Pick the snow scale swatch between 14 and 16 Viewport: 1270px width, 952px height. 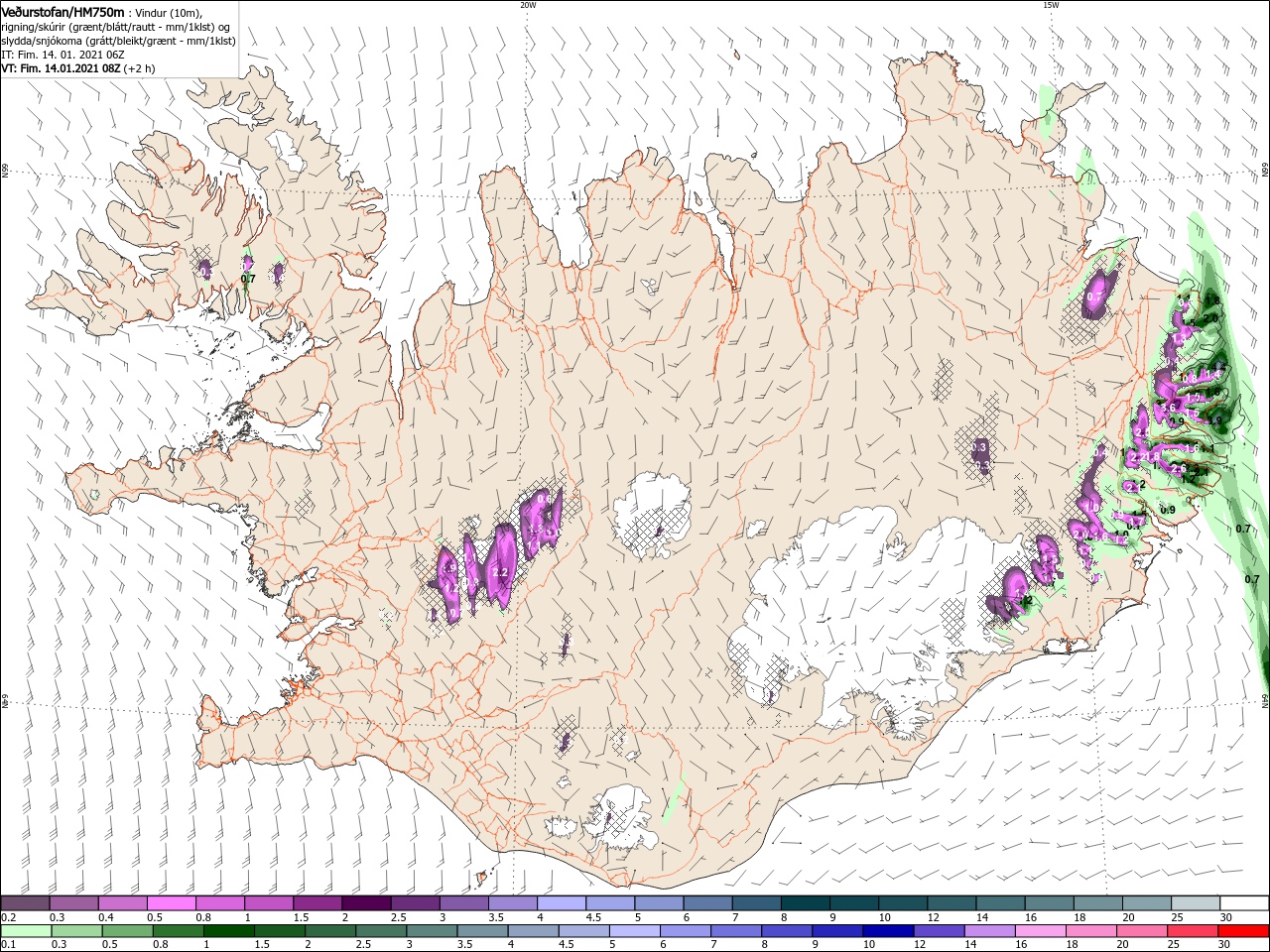pos(1000,903)
